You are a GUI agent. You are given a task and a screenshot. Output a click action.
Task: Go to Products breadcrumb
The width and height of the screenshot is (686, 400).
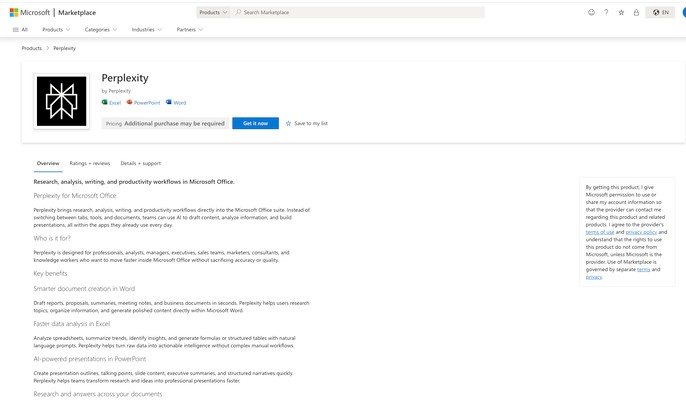coord(32,48)
